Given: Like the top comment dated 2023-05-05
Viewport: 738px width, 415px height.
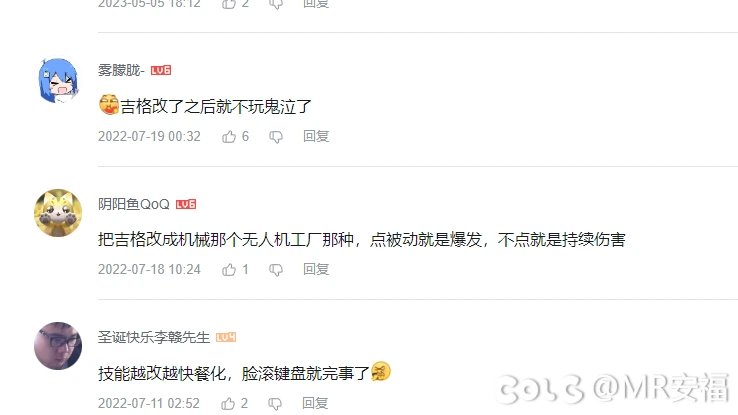Looking at the screenshot, I should (229, 4).
